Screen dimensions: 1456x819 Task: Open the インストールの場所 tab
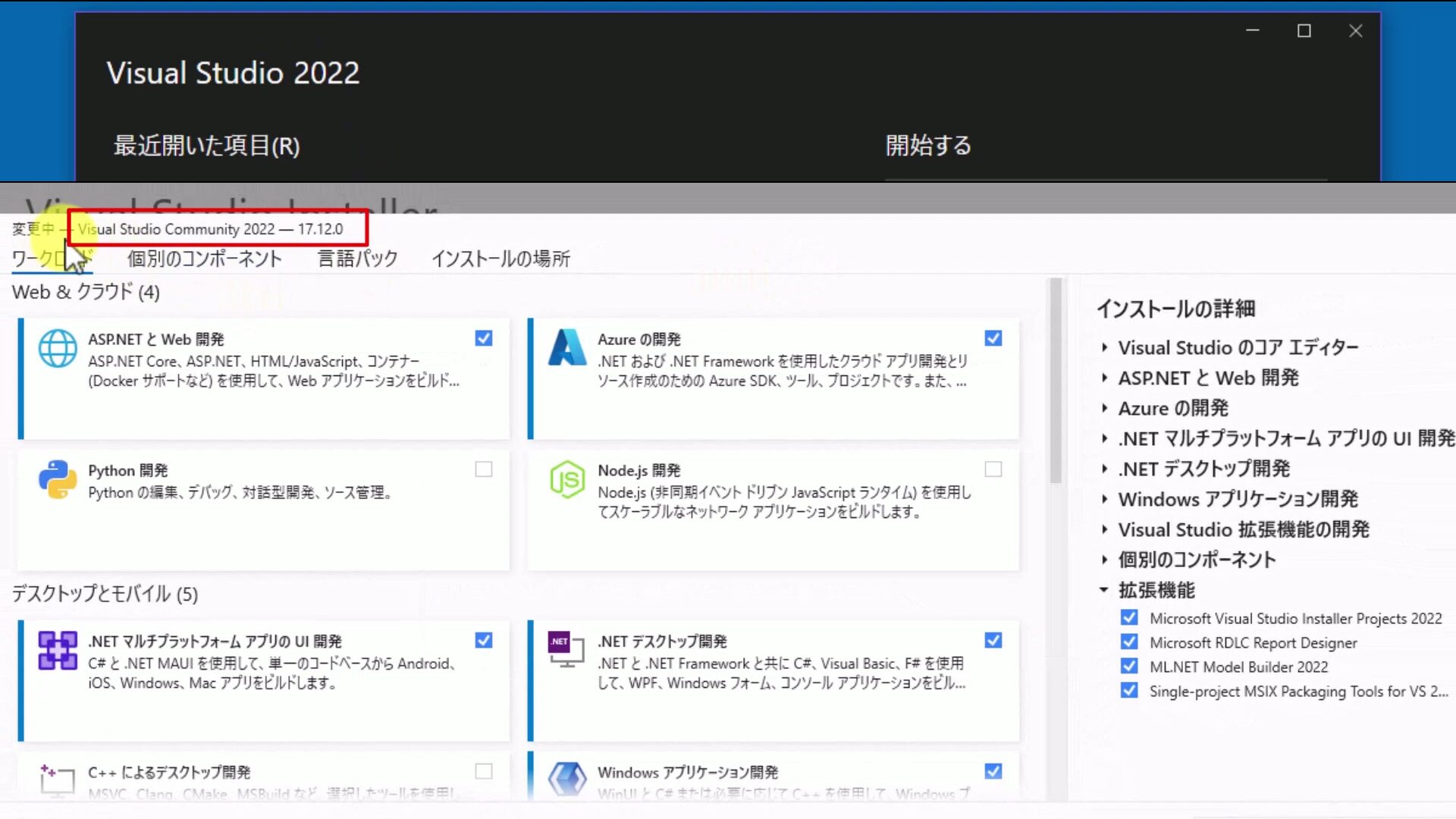click(501, 259)
